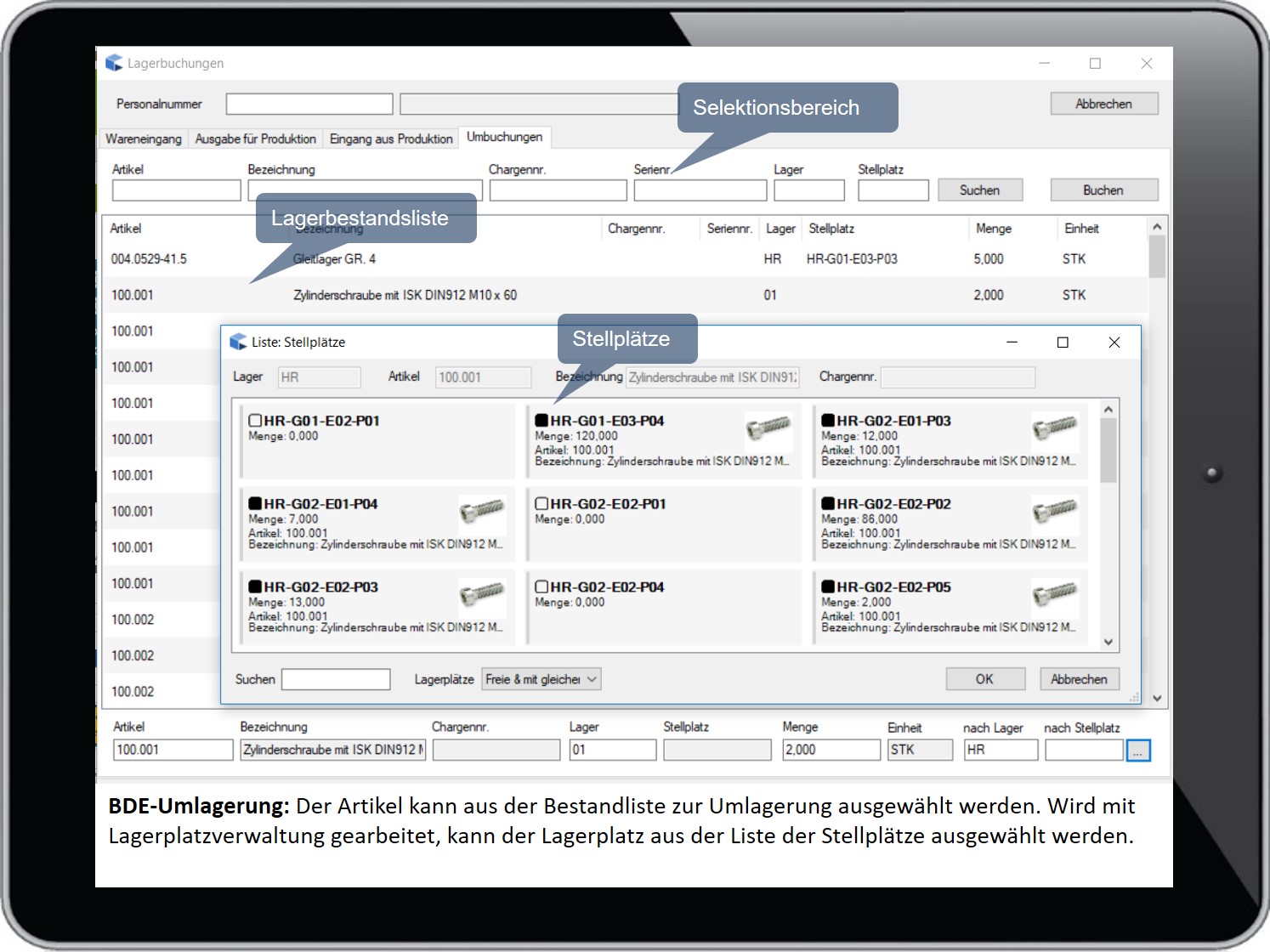Toggle the HR-G02-E02-P03 checkbox
Viewport: 1270px width, 952px height.
point(255,587)
